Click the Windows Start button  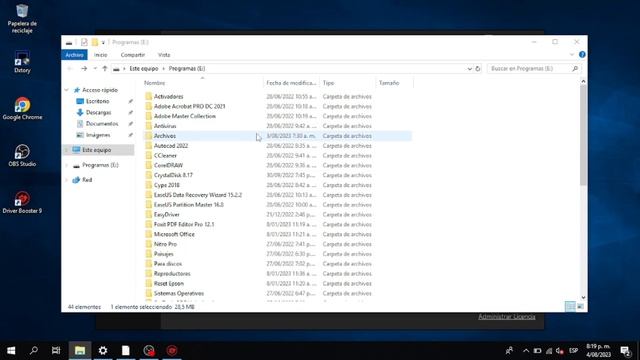[11, 351]
